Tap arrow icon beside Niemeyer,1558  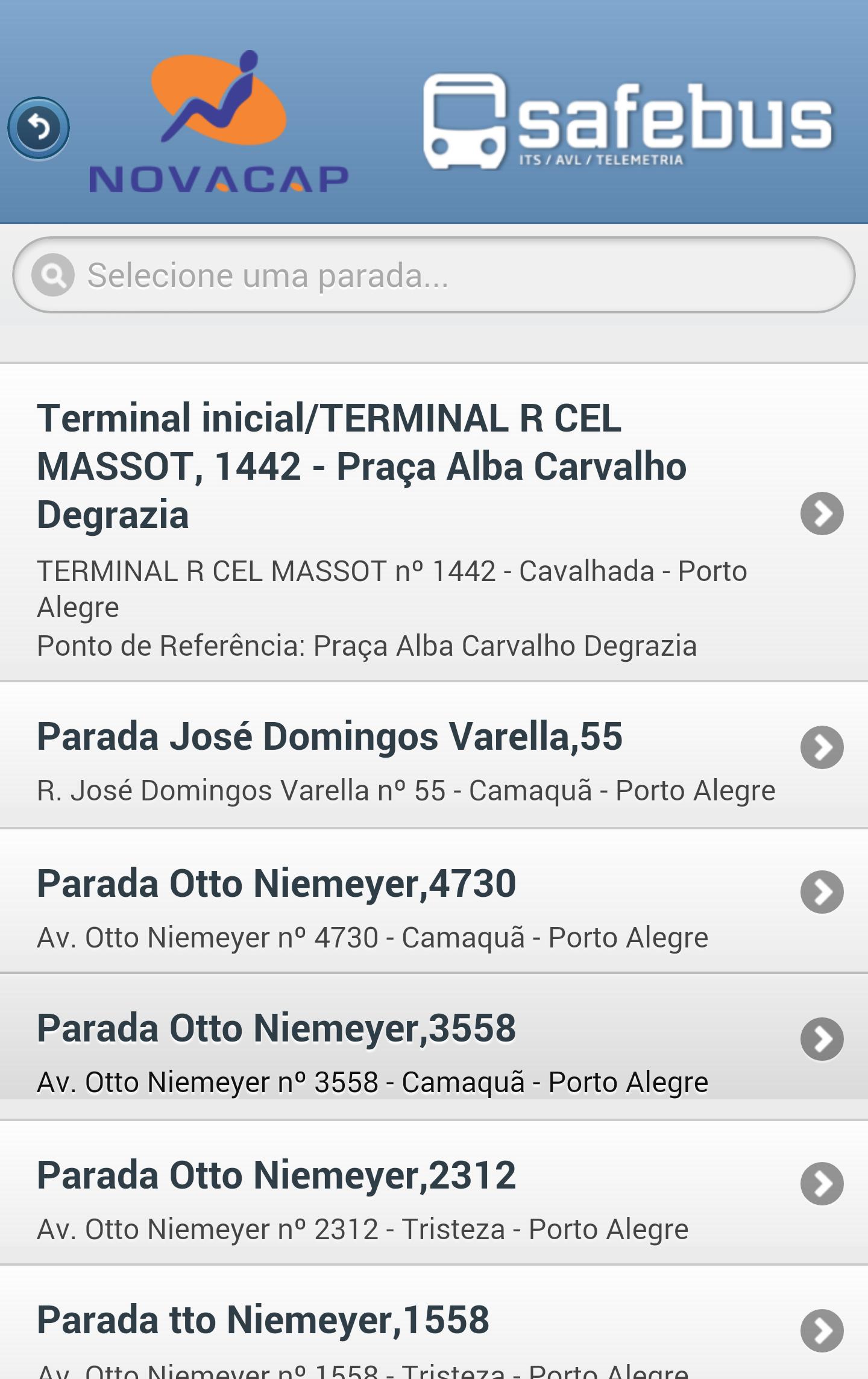tap(822, 1331)
